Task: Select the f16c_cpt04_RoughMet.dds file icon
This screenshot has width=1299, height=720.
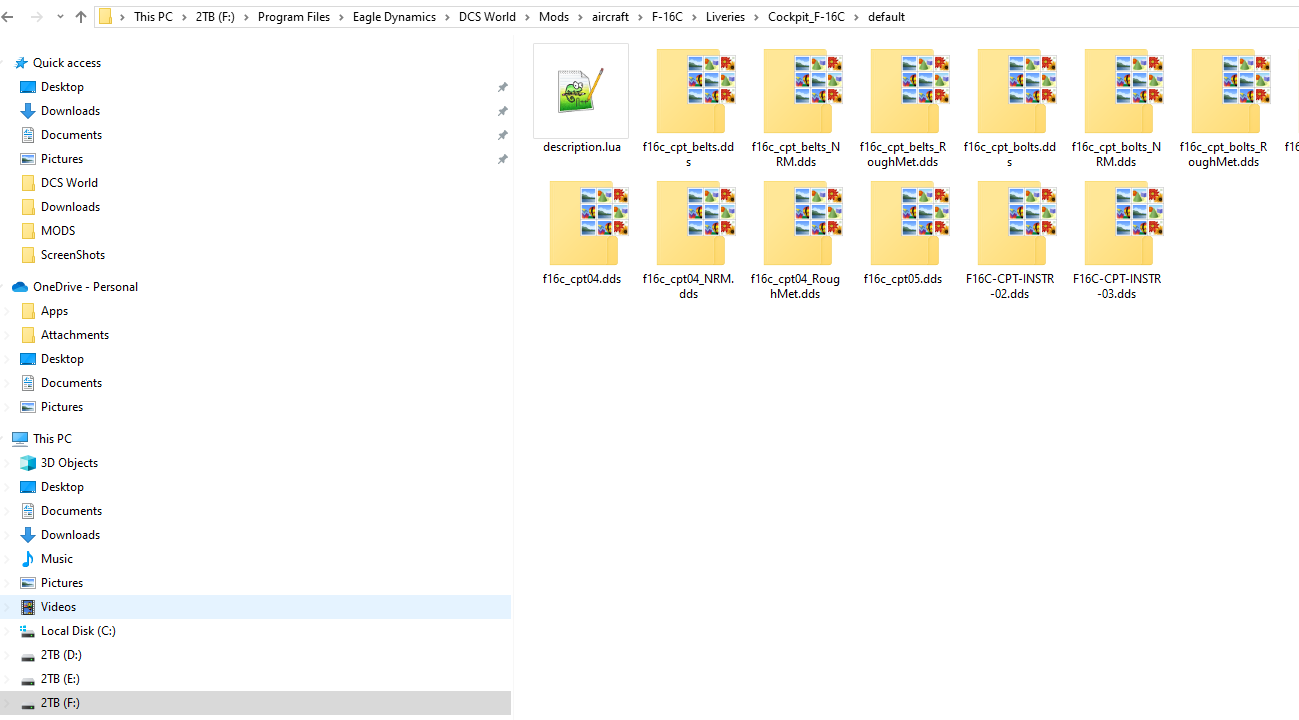Action: (802, 223)
